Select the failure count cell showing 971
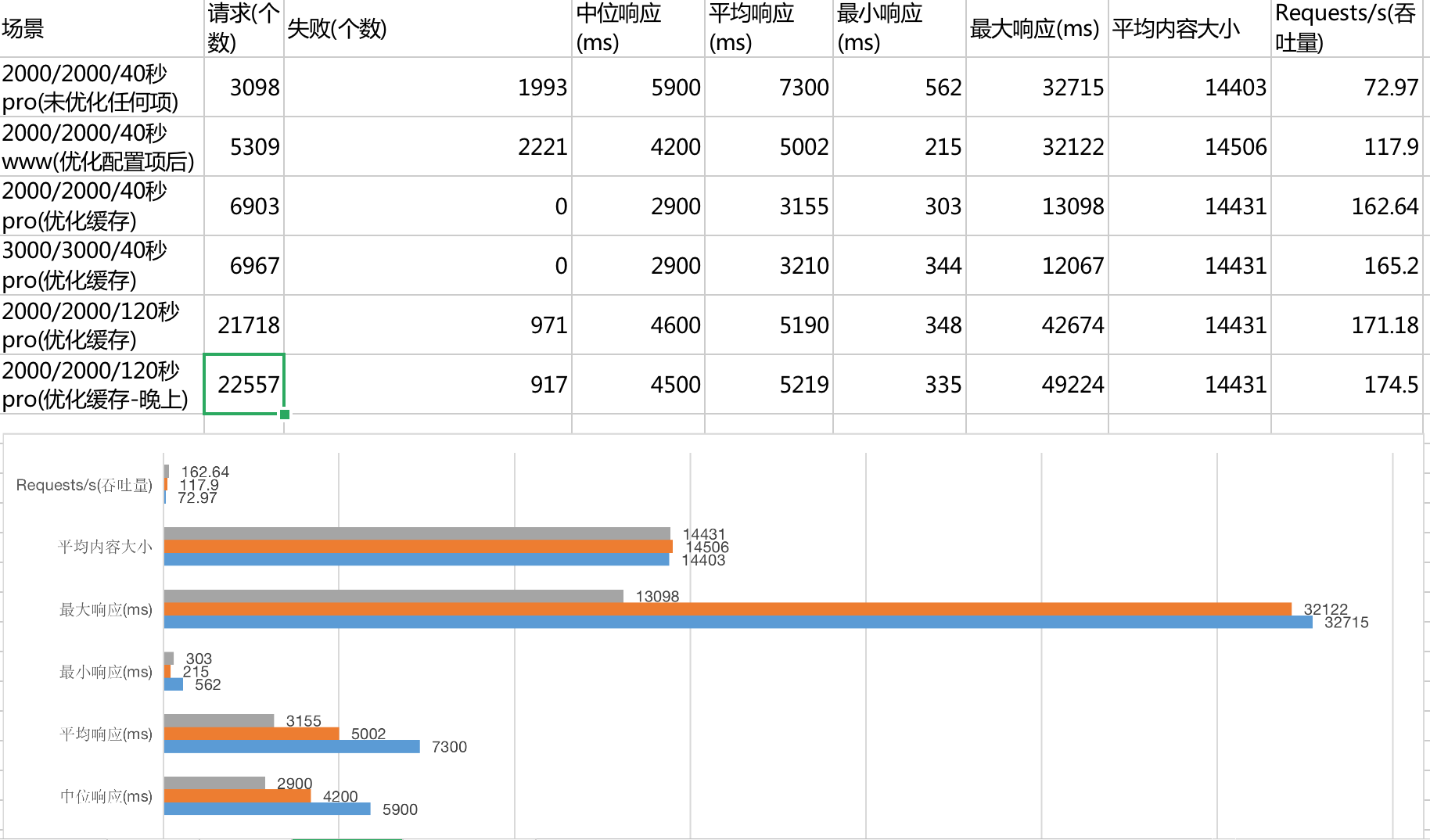Image resolution: width=1430 pixels, height=840 pixels. click(427, 325)
